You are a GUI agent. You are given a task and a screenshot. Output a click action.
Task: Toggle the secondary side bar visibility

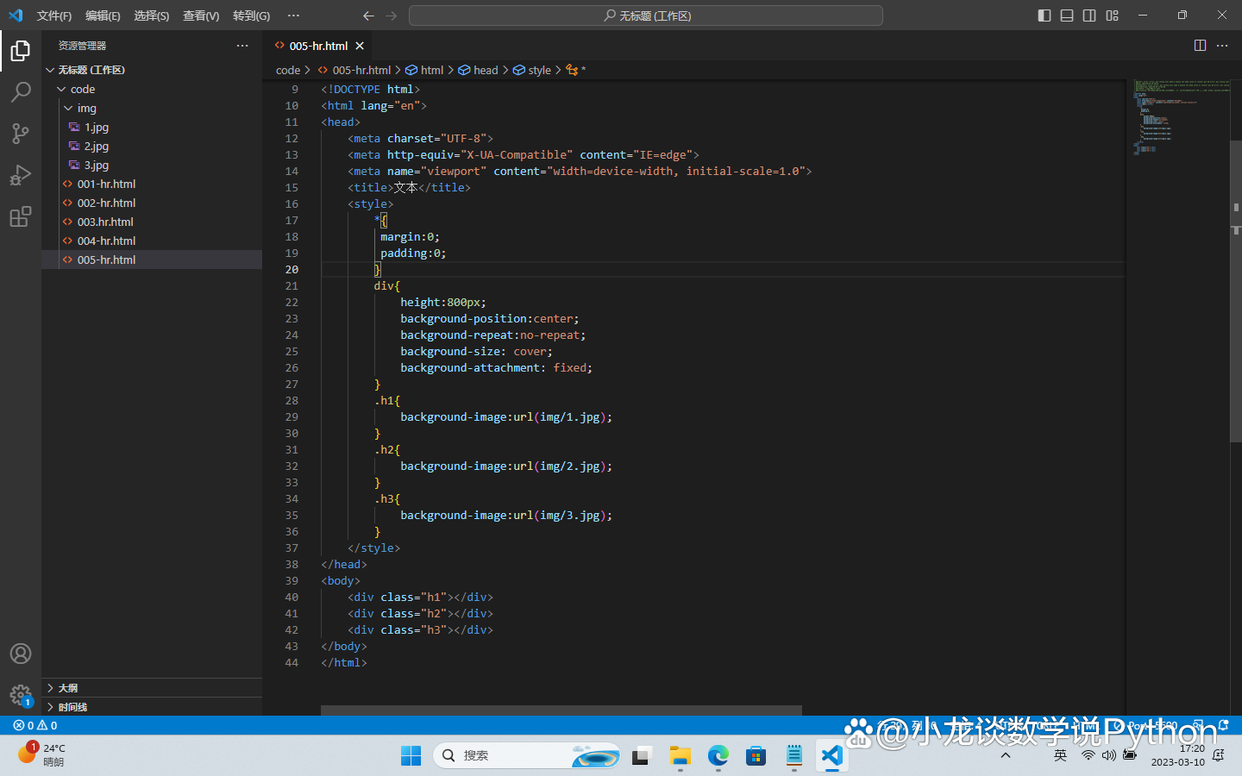click(1089, 16)
